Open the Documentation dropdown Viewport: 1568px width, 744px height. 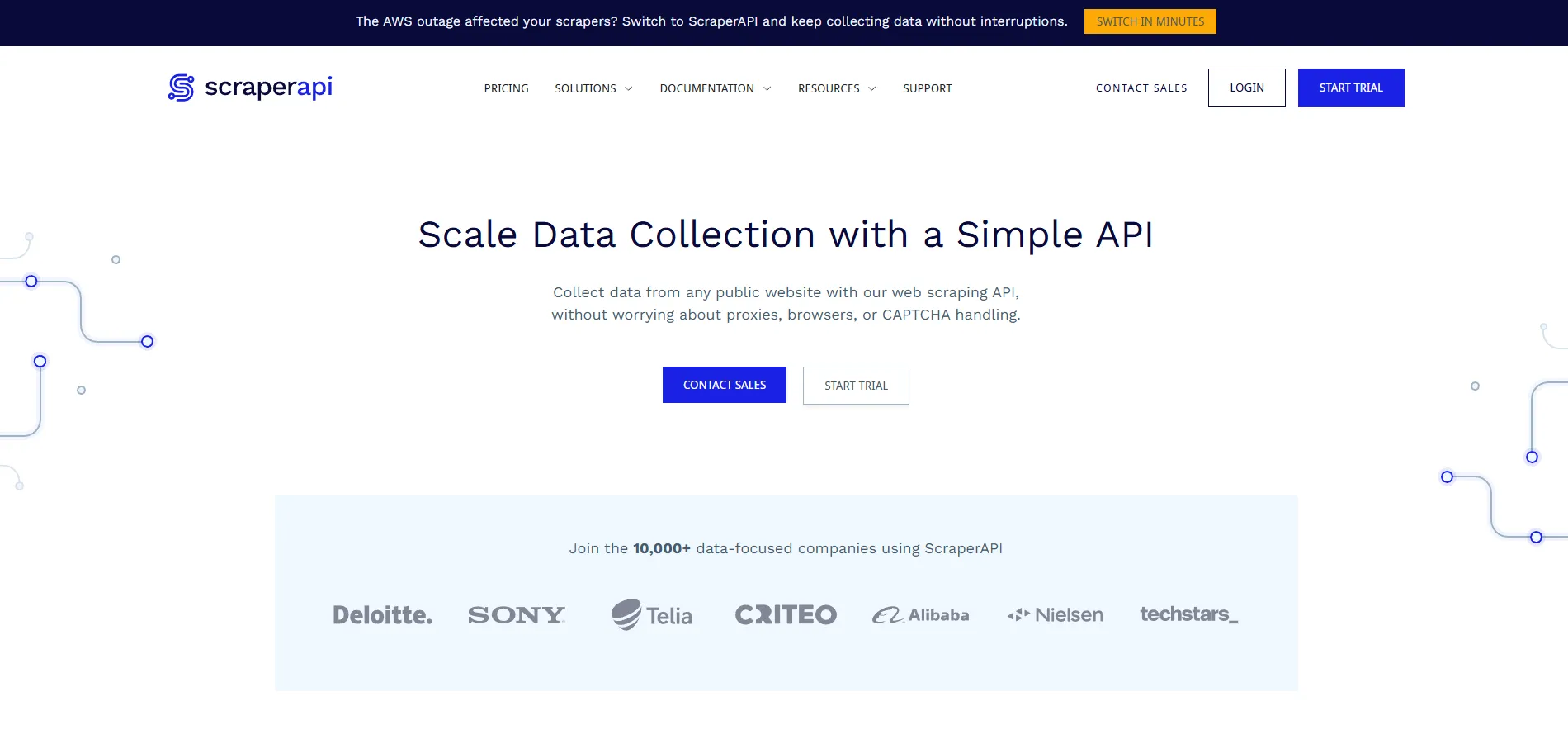[x=715, y=88]
